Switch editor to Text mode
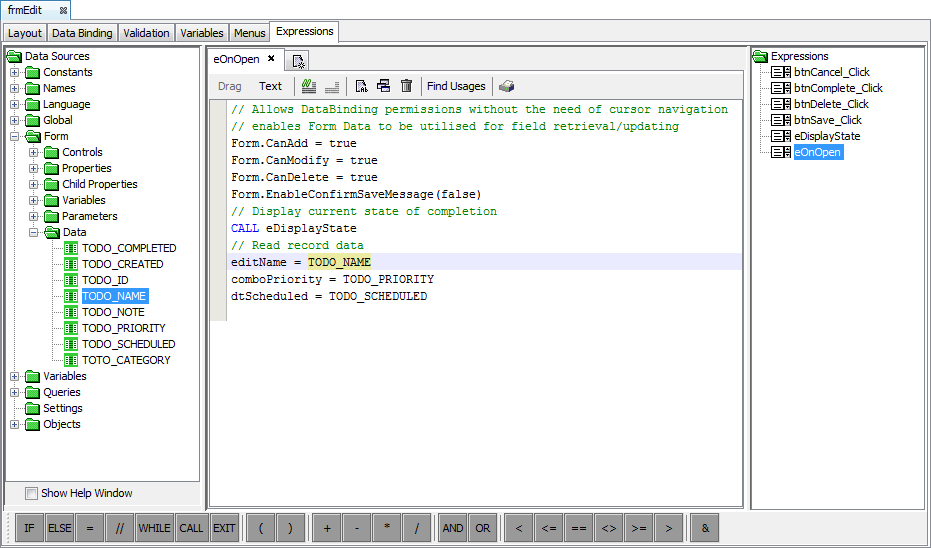 (x=270, y=86)
